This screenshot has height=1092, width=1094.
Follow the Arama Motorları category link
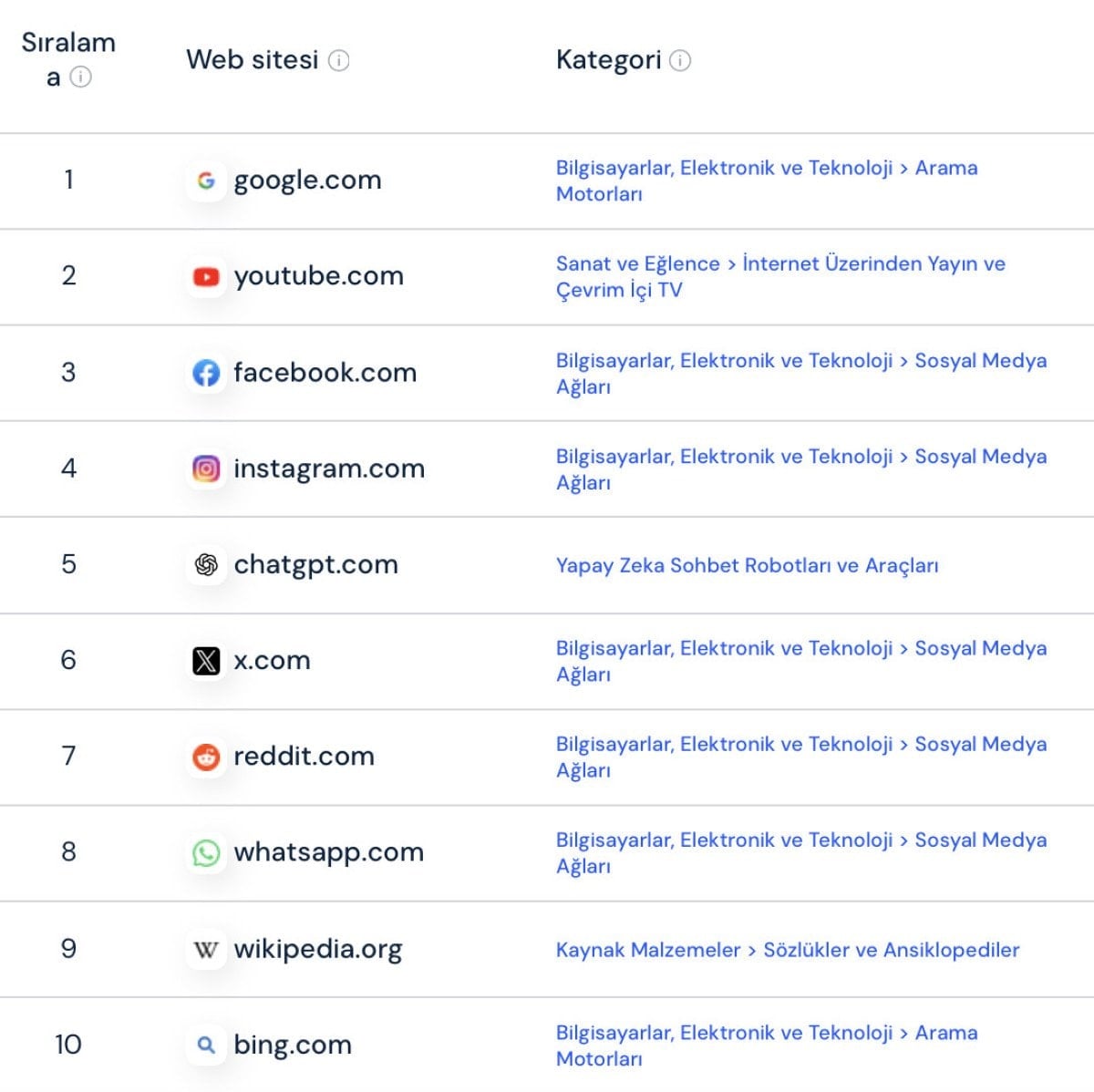click(x=945, y=168)
